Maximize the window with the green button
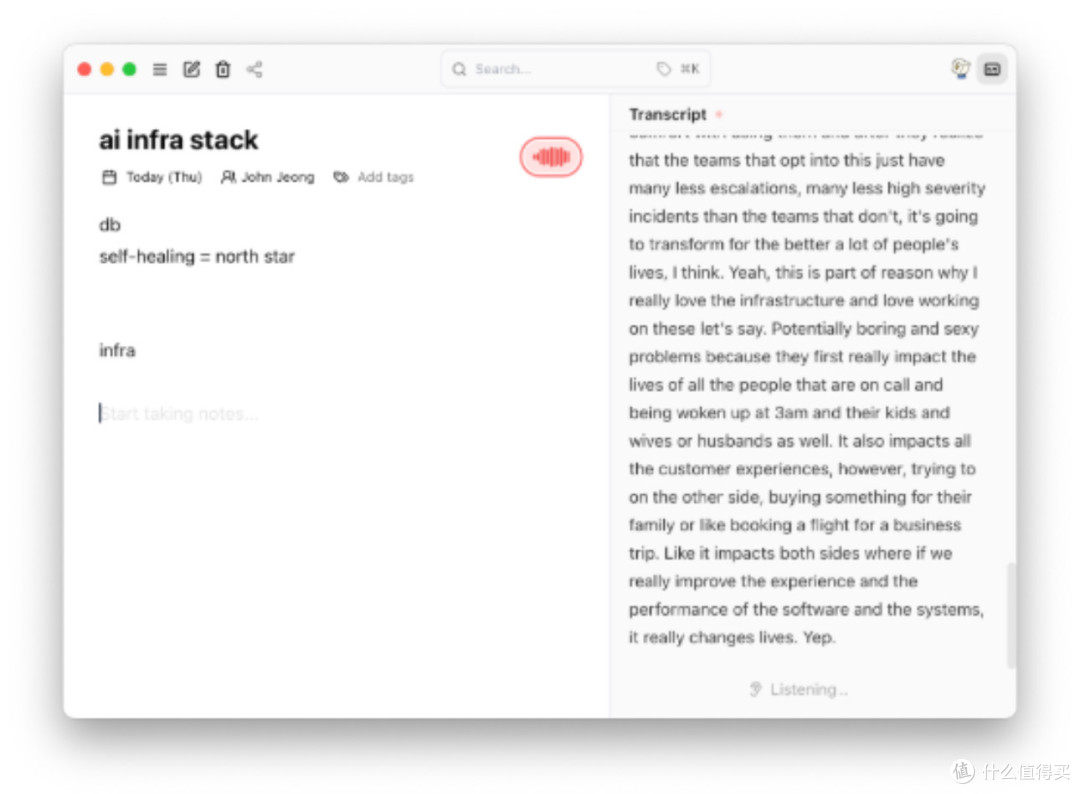 pyautogui.click(x=129, y=69)
